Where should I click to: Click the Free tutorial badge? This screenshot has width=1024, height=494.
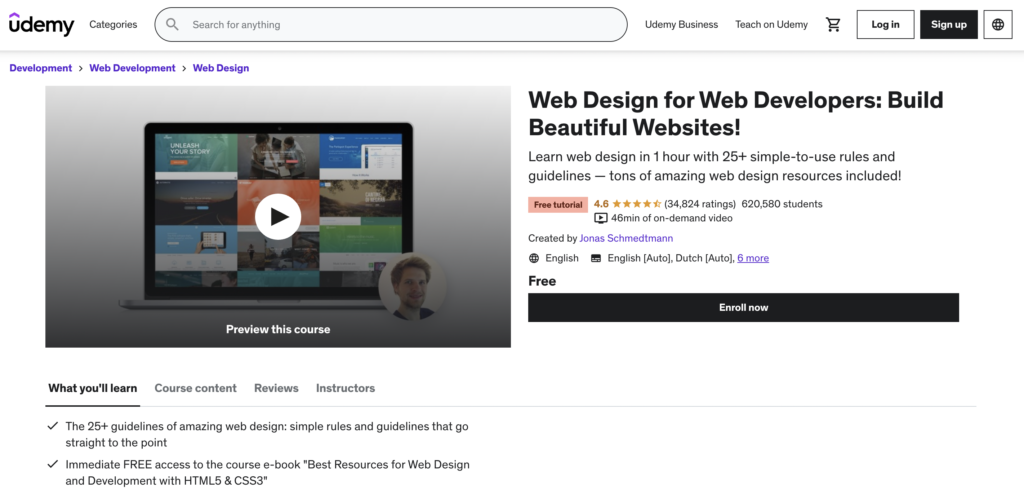[x=558, y=205]
